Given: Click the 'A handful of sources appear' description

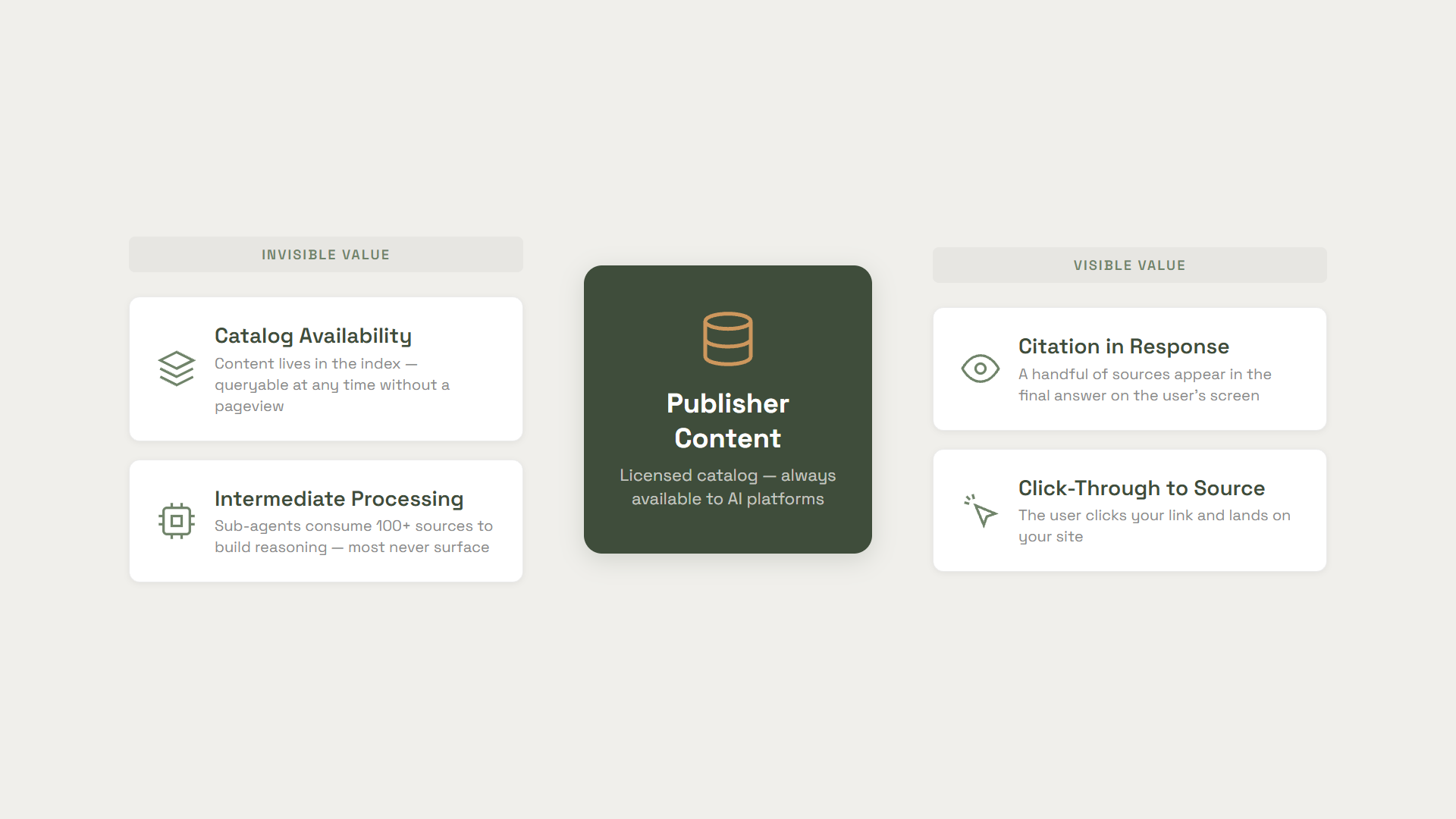Looking at the screenshot, I should tap(1144, 384).
